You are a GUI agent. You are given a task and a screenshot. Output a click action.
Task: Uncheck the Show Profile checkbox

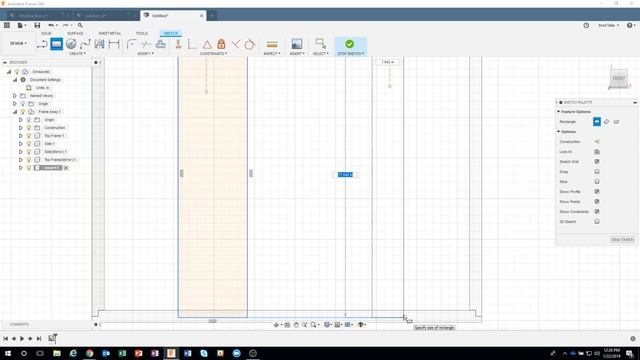pyautogui.click(x=597, y=191)
